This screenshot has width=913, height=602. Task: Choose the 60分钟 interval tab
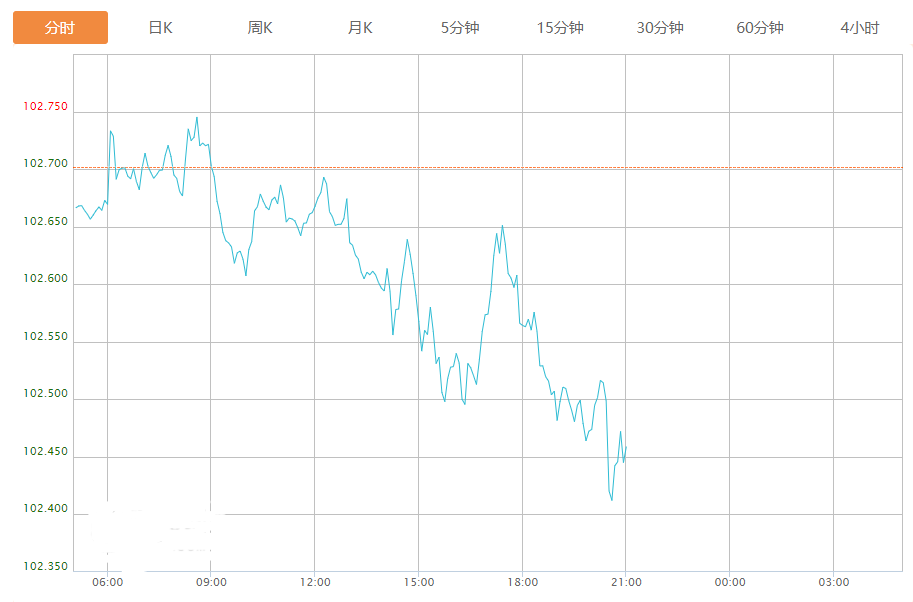(x=760, y=28)
